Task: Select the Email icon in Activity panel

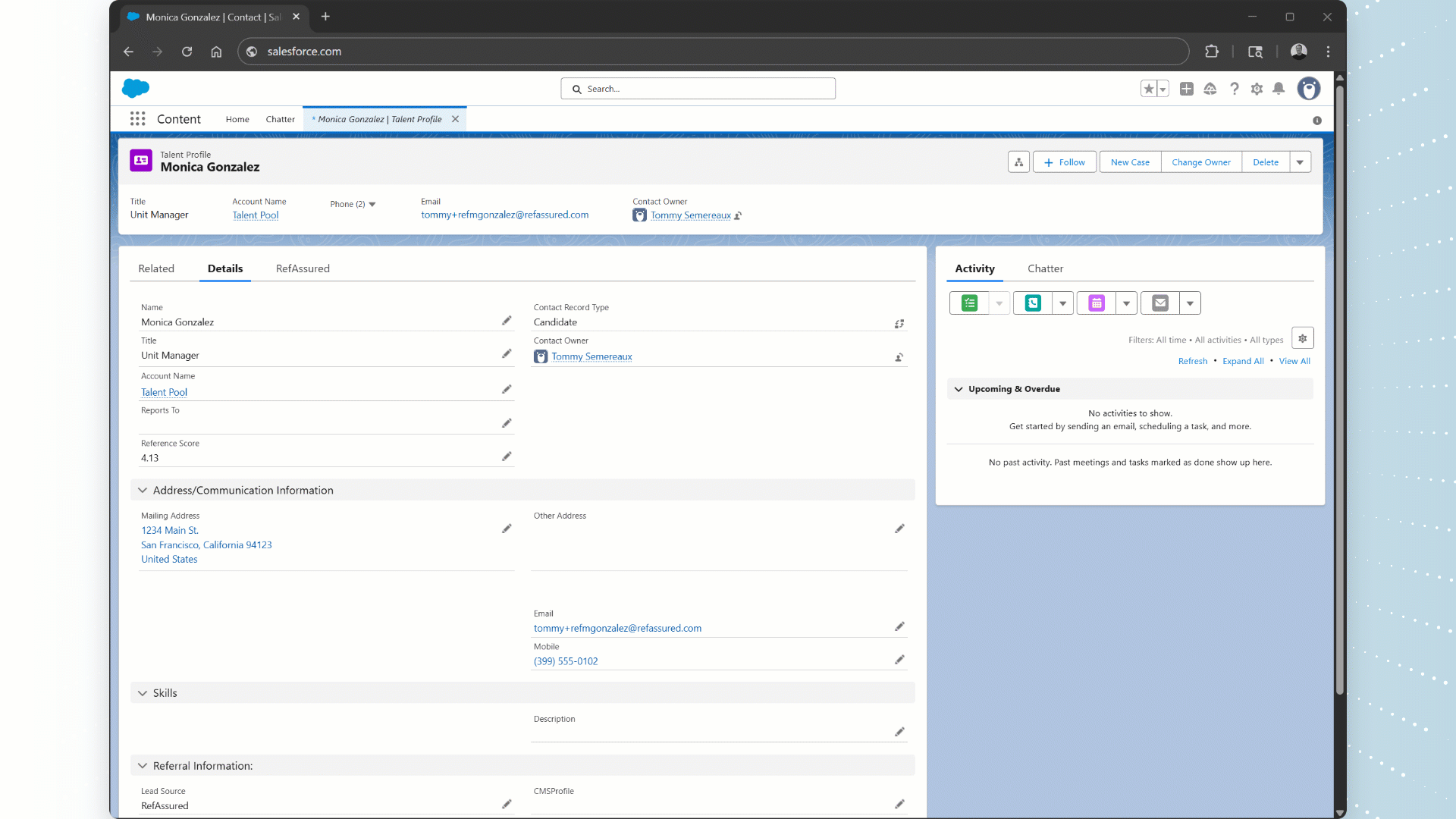Action: (x=1159, y=303)
